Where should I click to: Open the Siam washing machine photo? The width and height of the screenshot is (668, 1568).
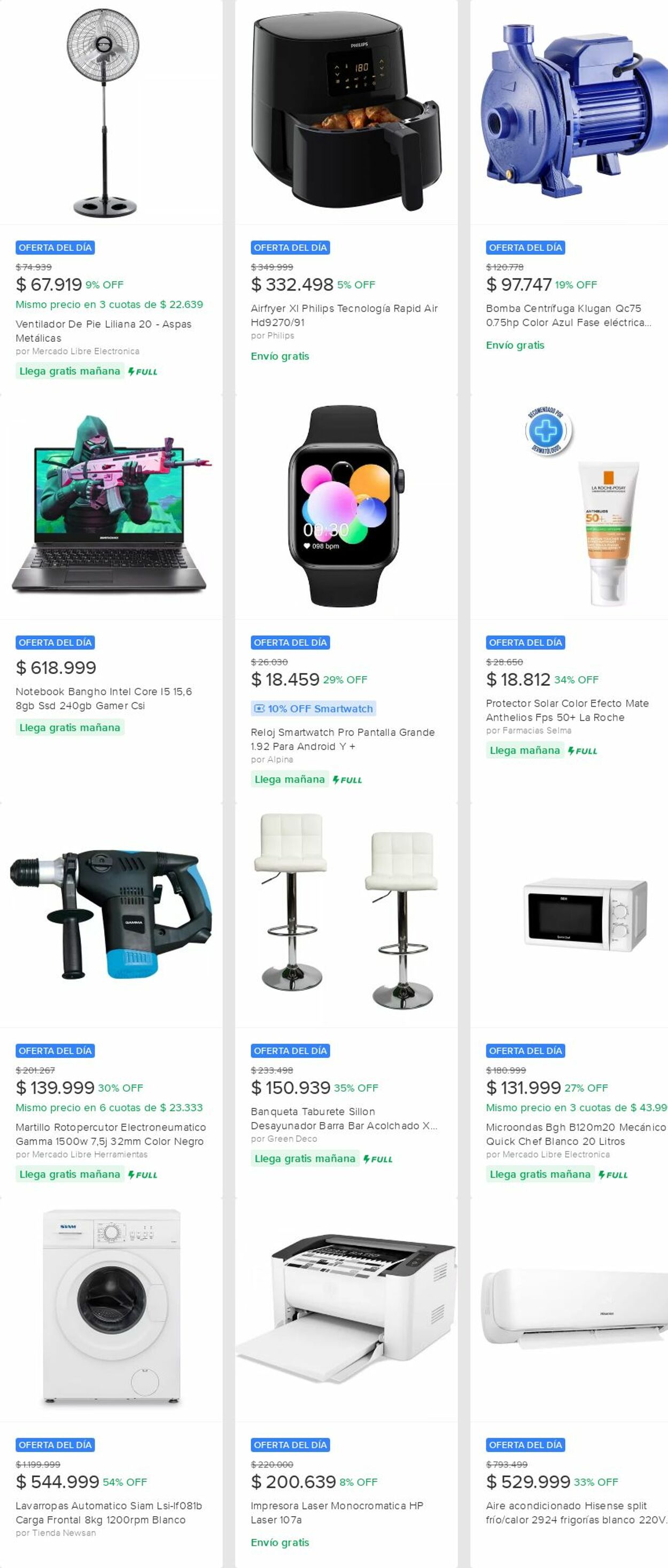click(112, 1307)
